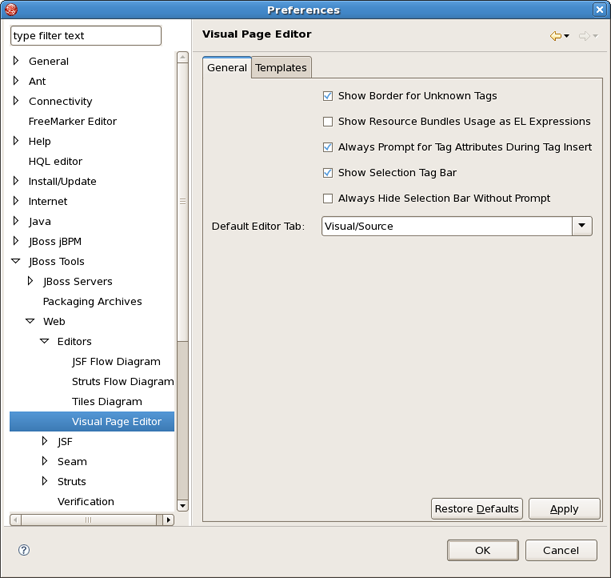Image resolution: width=611 pixels, height=578 pixels.
Task: Click the filter text input field
Action: coord(85,36)
